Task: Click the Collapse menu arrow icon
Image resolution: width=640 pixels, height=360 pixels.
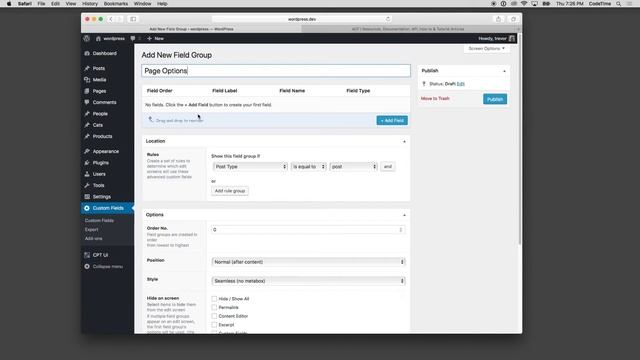Action: pyautogui.click(x=87, y=267)
